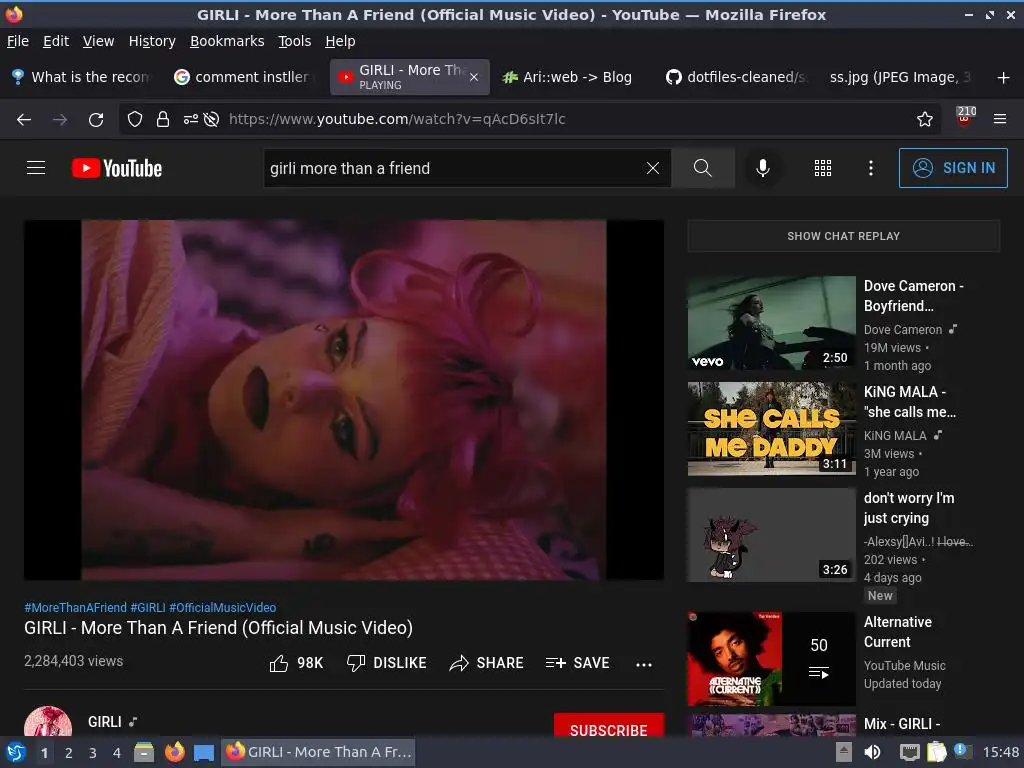This screenshot has height=768, width=1024.
Task: Open #MoreThanAFriend hashtag link
Action: [x=75, y=607]
